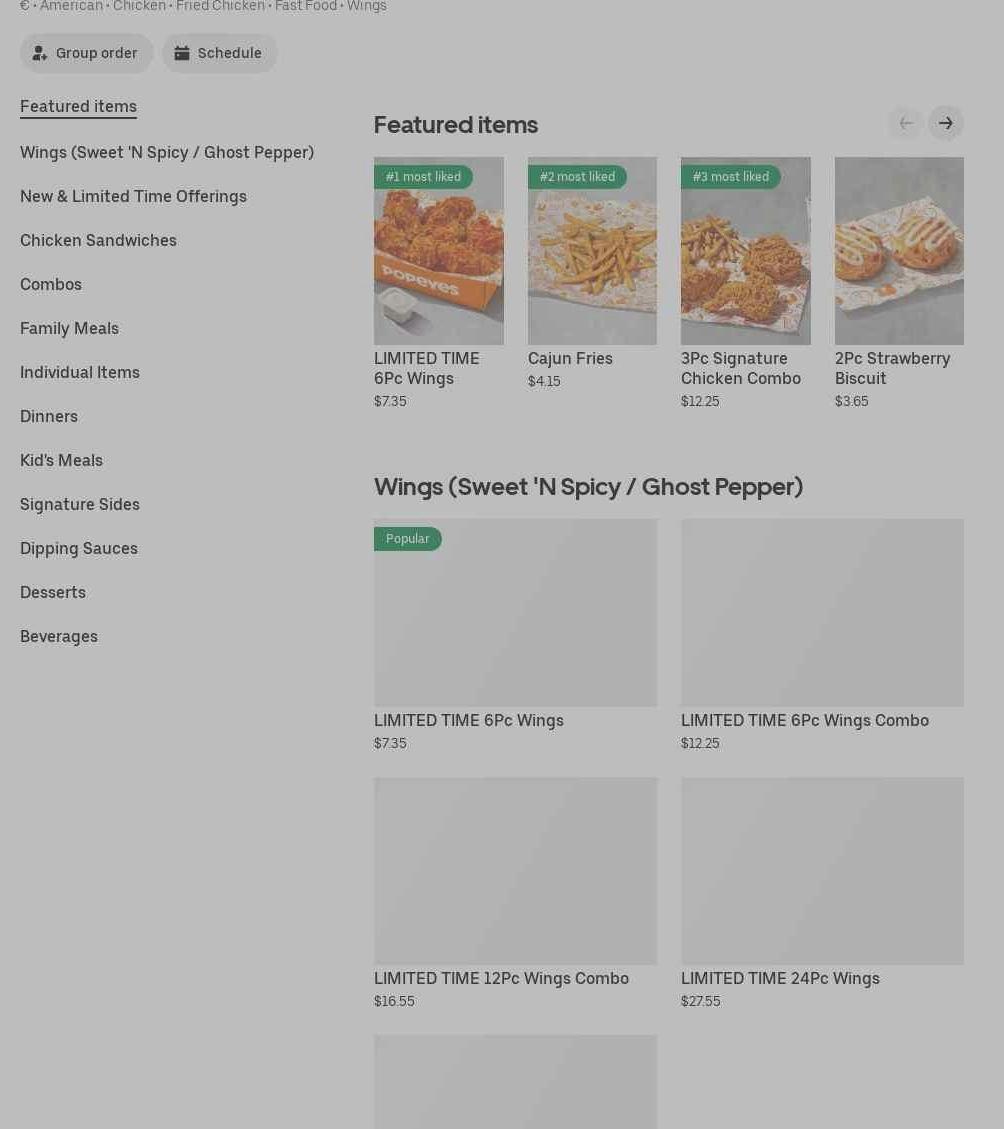The image size is (1004, 1129).
Task: Show the Desserts section
Action: 53,592
